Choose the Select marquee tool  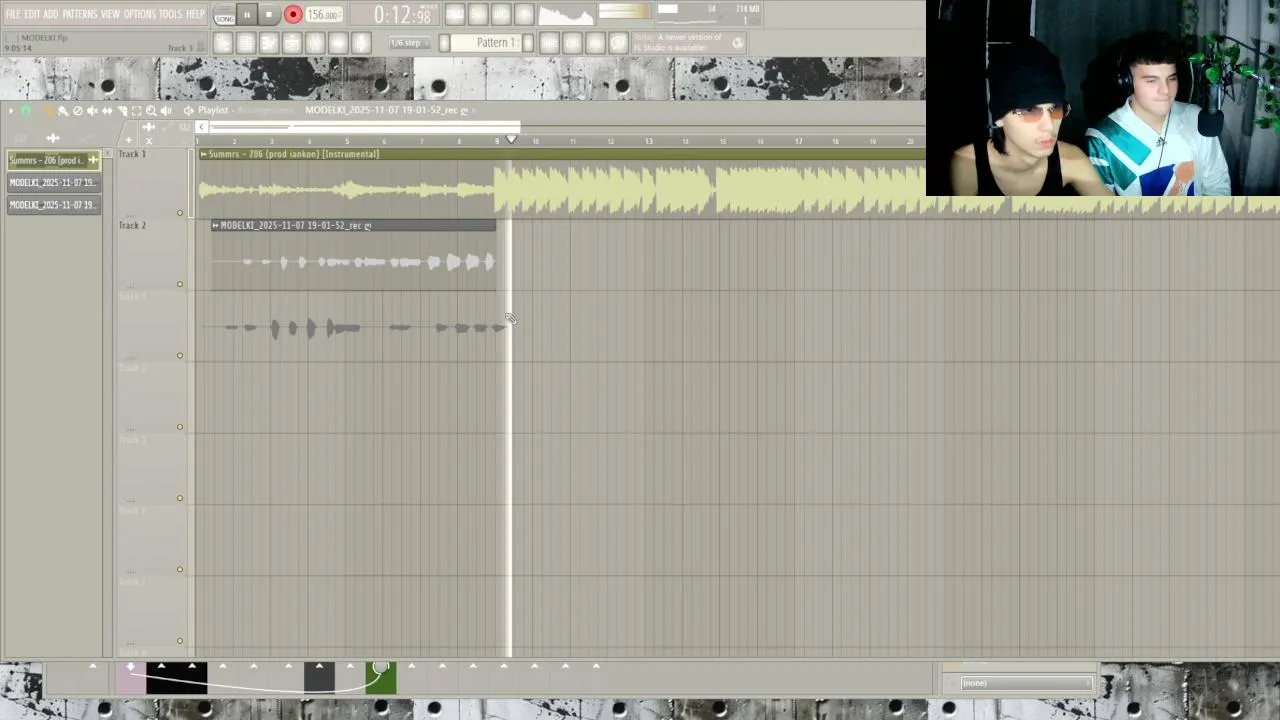(x=136, y=111)
